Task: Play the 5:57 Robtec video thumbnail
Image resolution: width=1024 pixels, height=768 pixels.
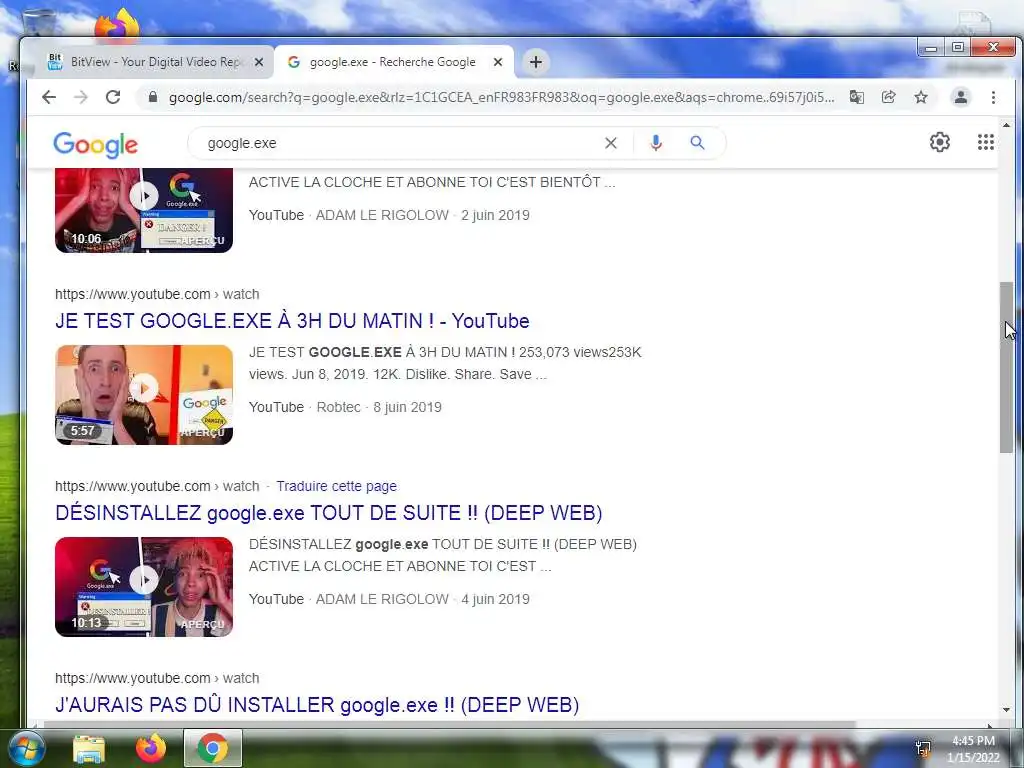Action: [x=144, y=395]
